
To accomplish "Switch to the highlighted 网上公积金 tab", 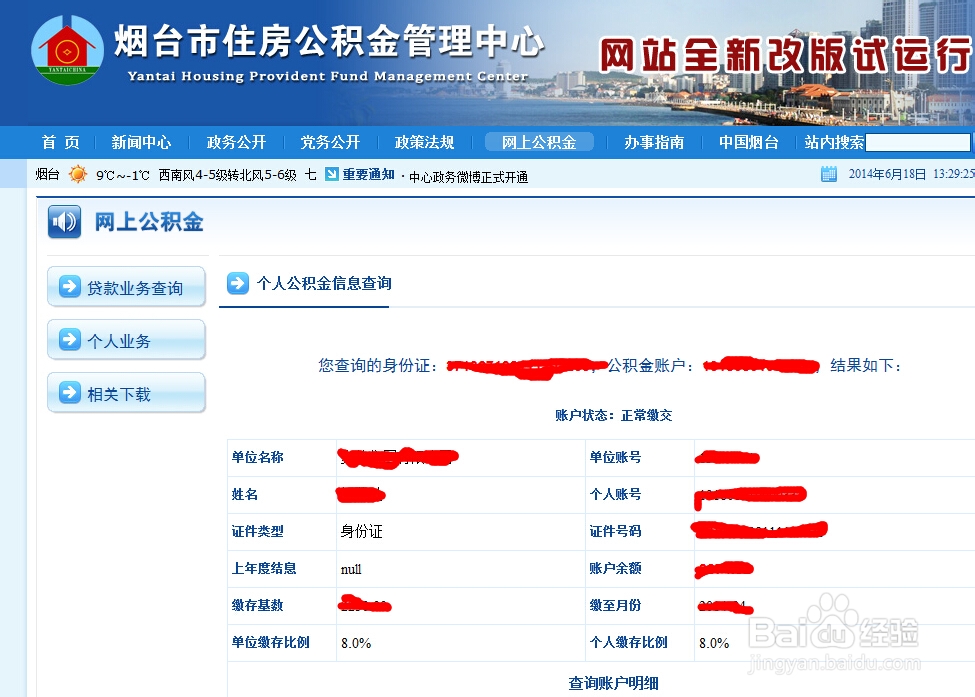I will pyautogui.click(x=539, y=142).
